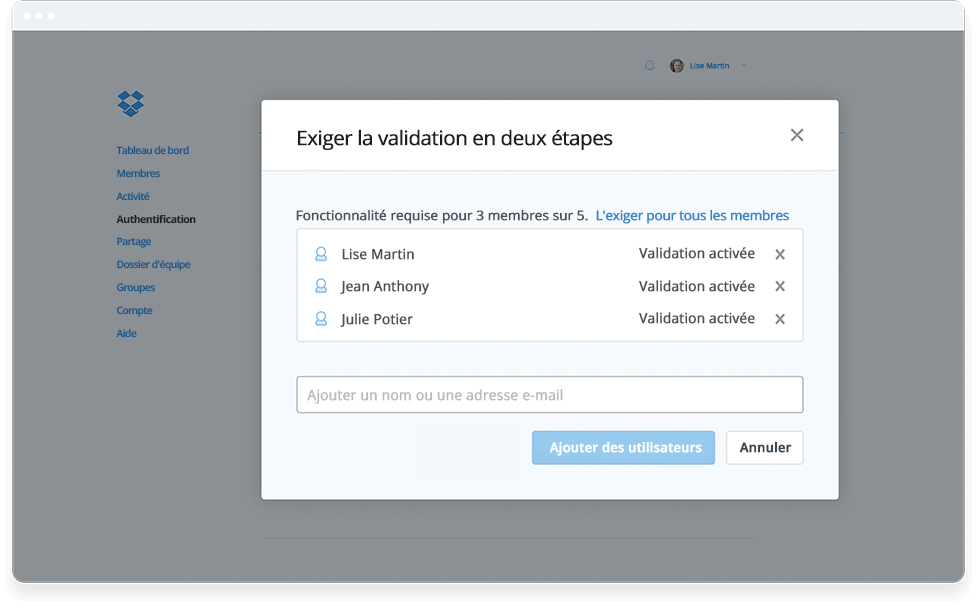
Task: Dismiss the validation dialog with the X
Action: pyautogui.click(x=797, y=135)
